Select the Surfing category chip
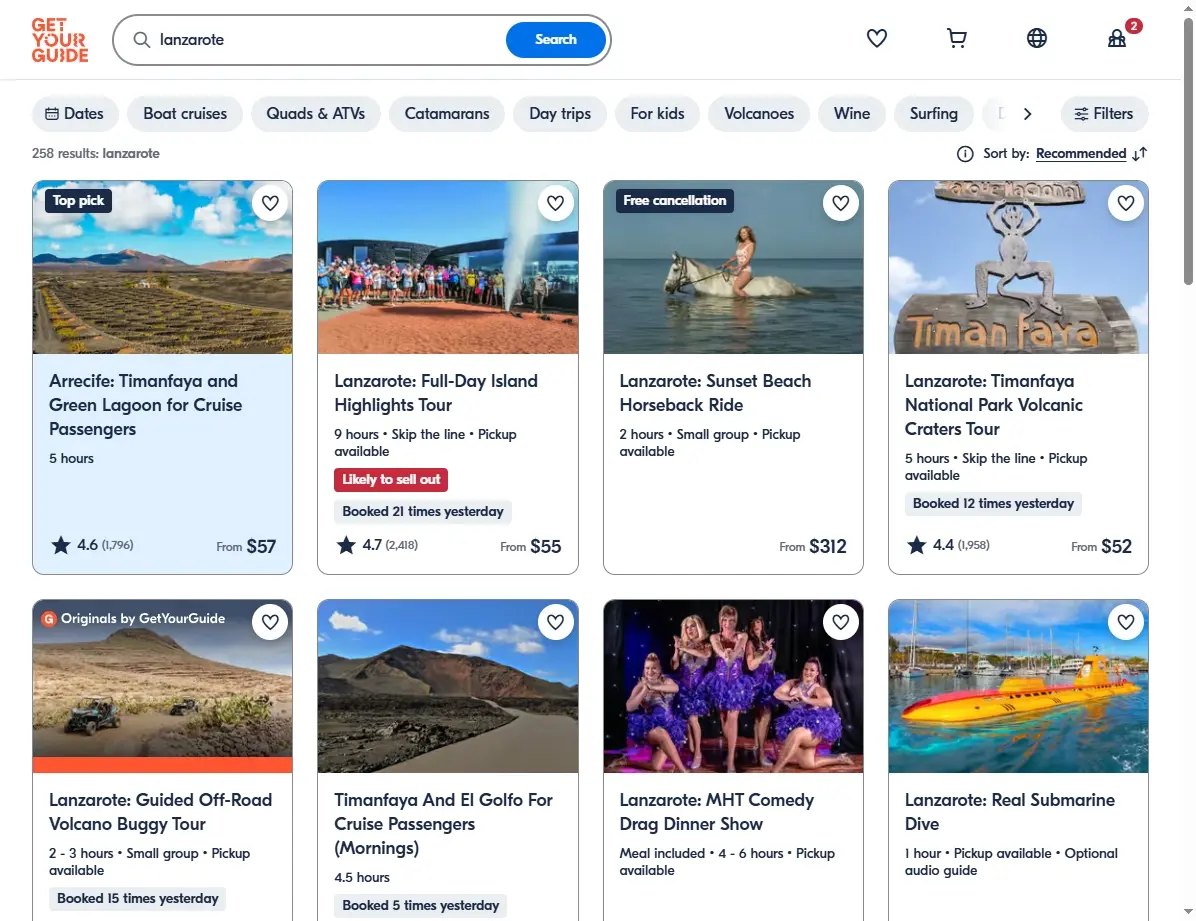This screenshot has width=1196, height=921. [x=934, y=114]
